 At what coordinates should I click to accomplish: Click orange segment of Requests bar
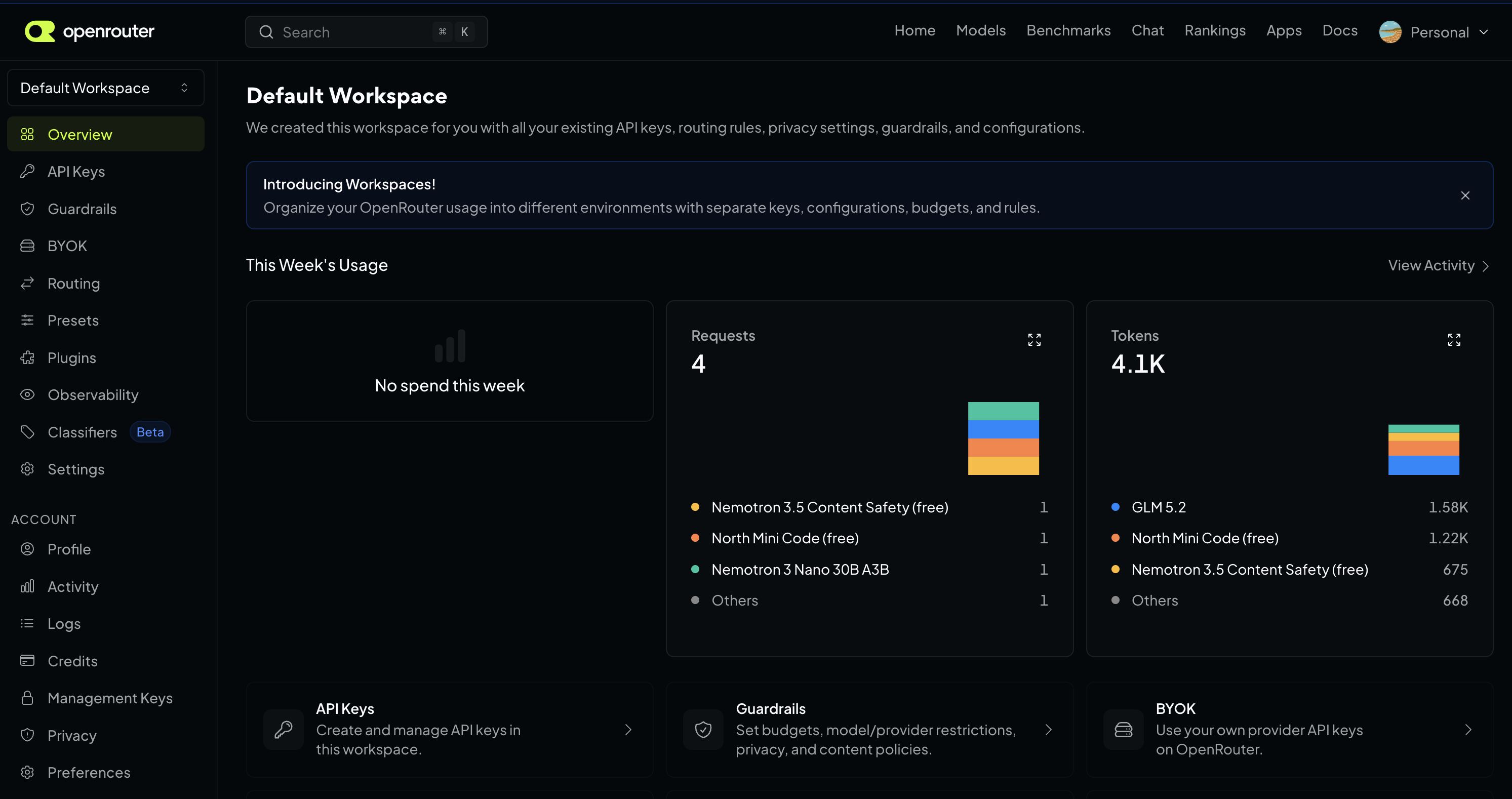click(x=1003, y=447)
